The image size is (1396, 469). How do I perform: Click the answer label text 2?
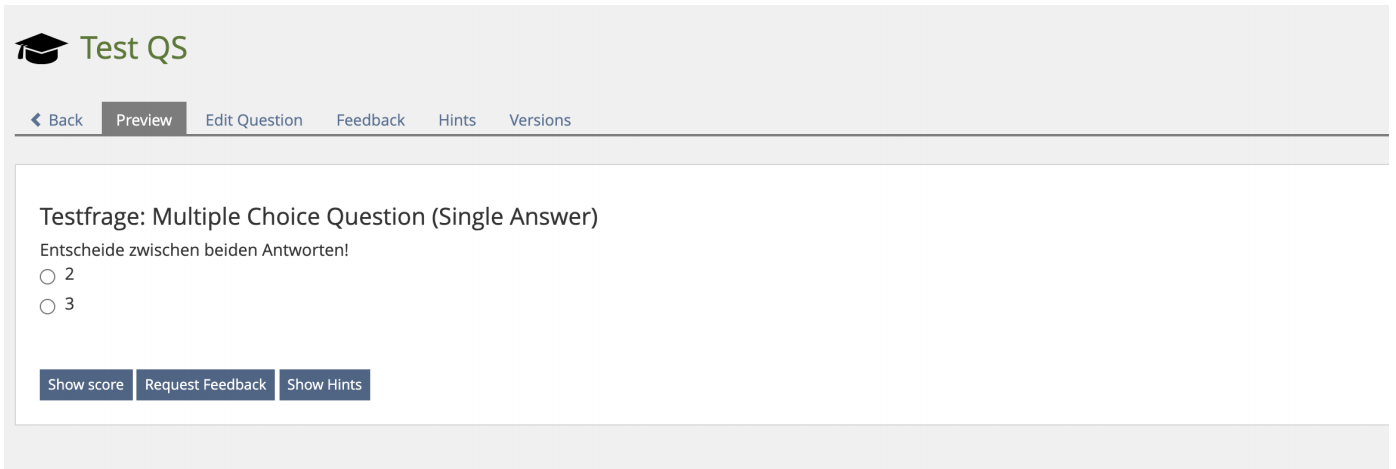pos(69,275)
